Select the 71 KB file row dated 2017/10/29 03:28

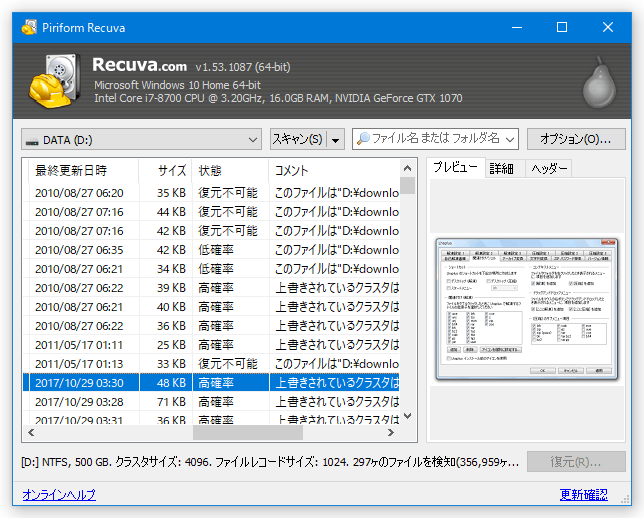pos(212,402)
